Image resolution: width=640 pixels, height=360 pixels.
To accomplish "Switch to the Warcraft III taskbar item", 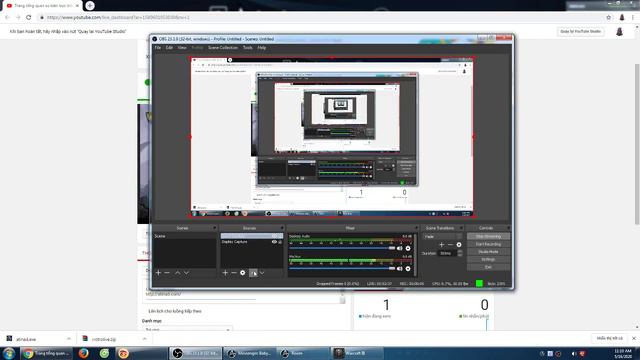I will (358, 353).
